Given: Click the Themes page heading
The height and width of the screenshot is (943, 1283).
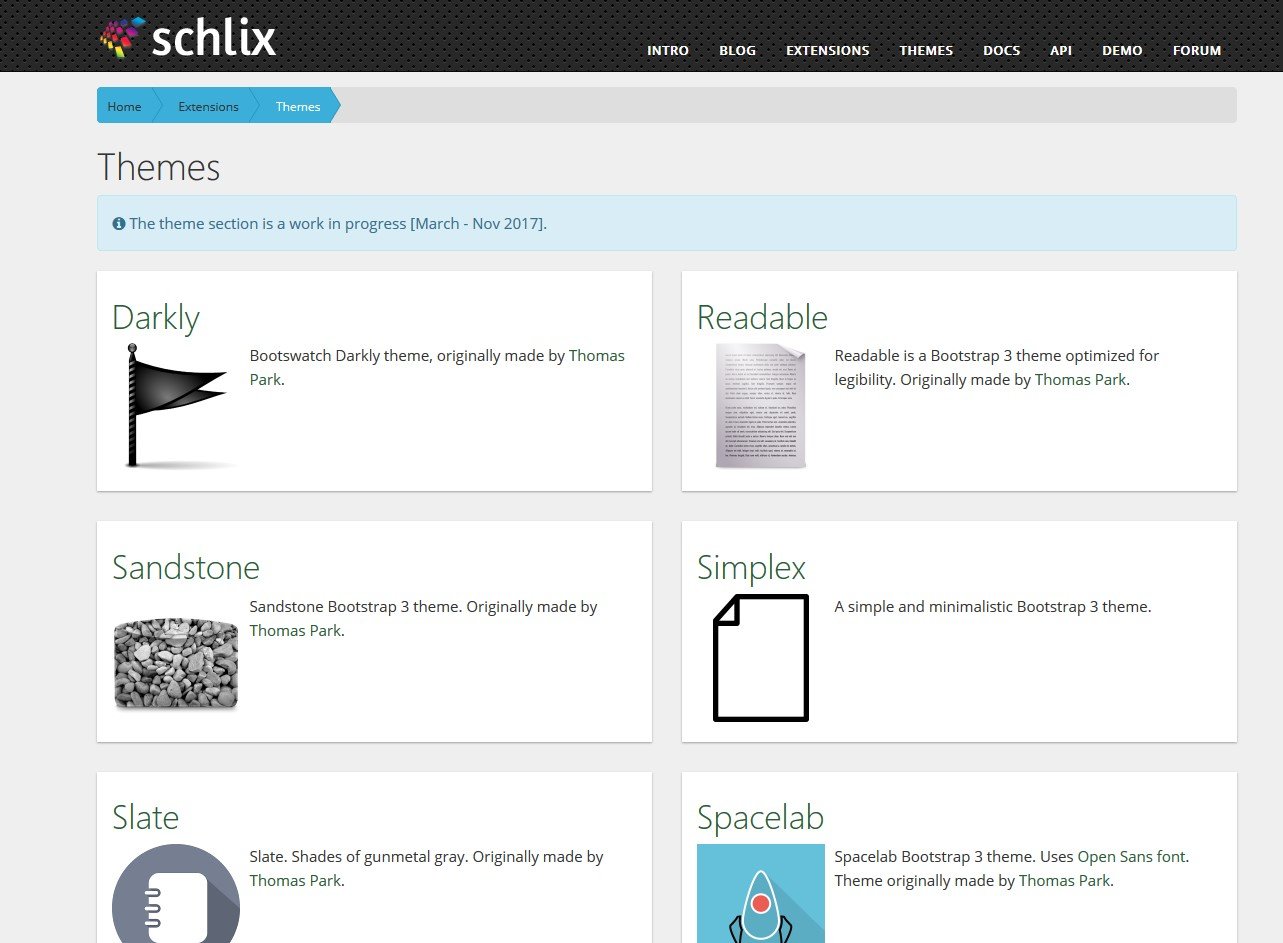Looking at the screenshot, I should [x=158, y=167].
